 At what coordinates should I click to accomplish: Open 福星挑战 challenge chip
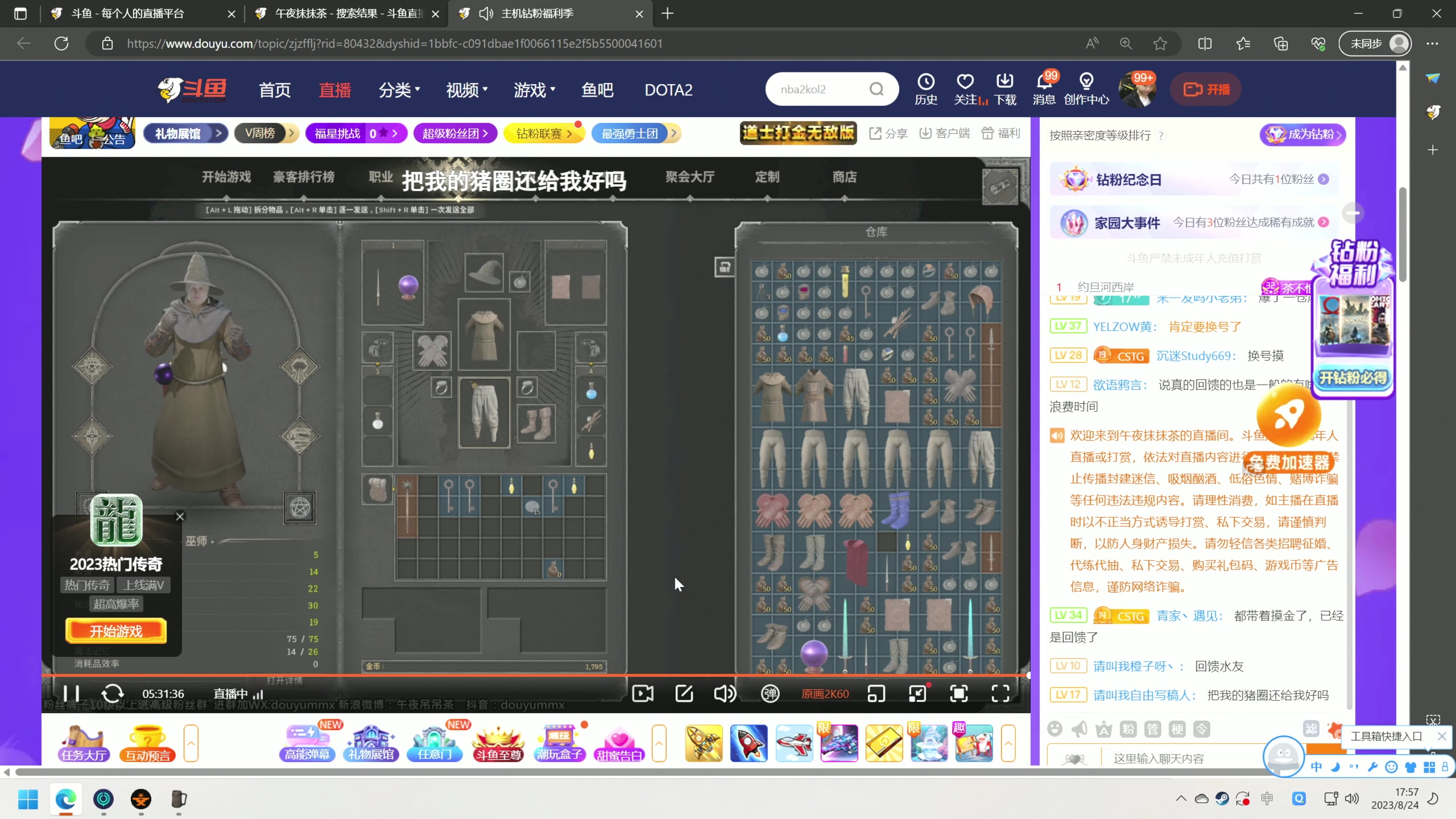356,134
